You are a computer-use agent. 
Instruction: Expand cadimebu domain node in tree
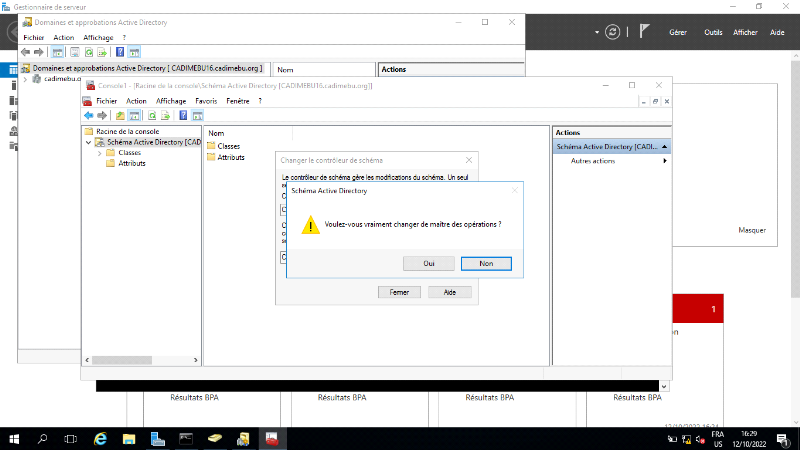coord(25,79)
